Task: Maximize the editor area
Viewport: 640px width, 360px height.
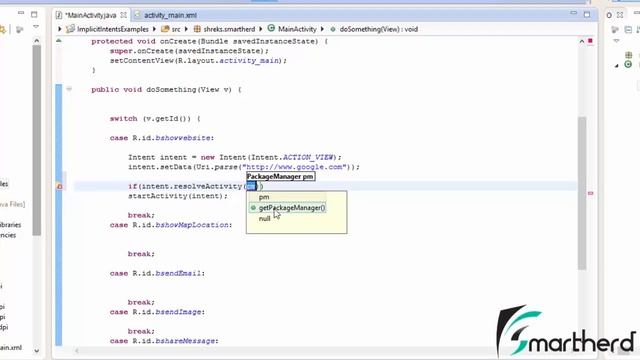Action: point(587,14)
